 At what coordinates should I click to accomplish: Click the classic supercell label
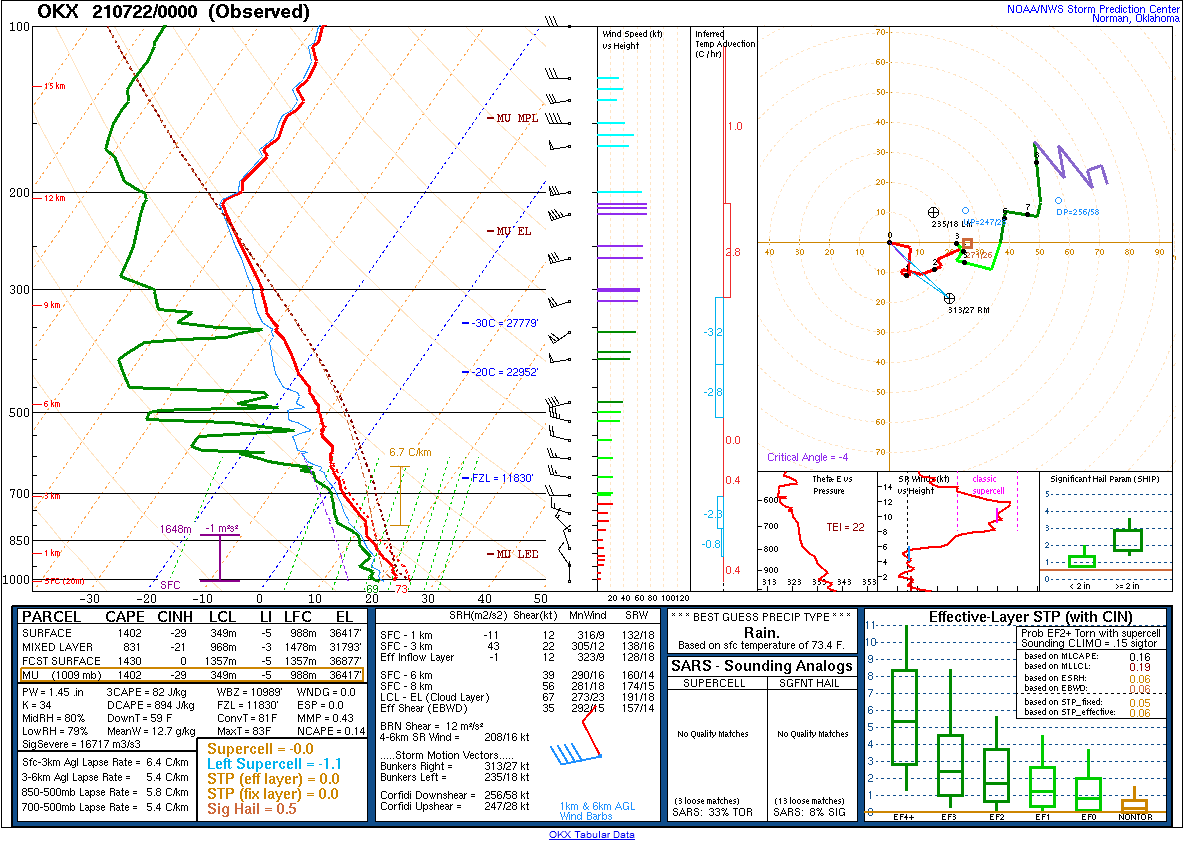(x=987, y=485)
